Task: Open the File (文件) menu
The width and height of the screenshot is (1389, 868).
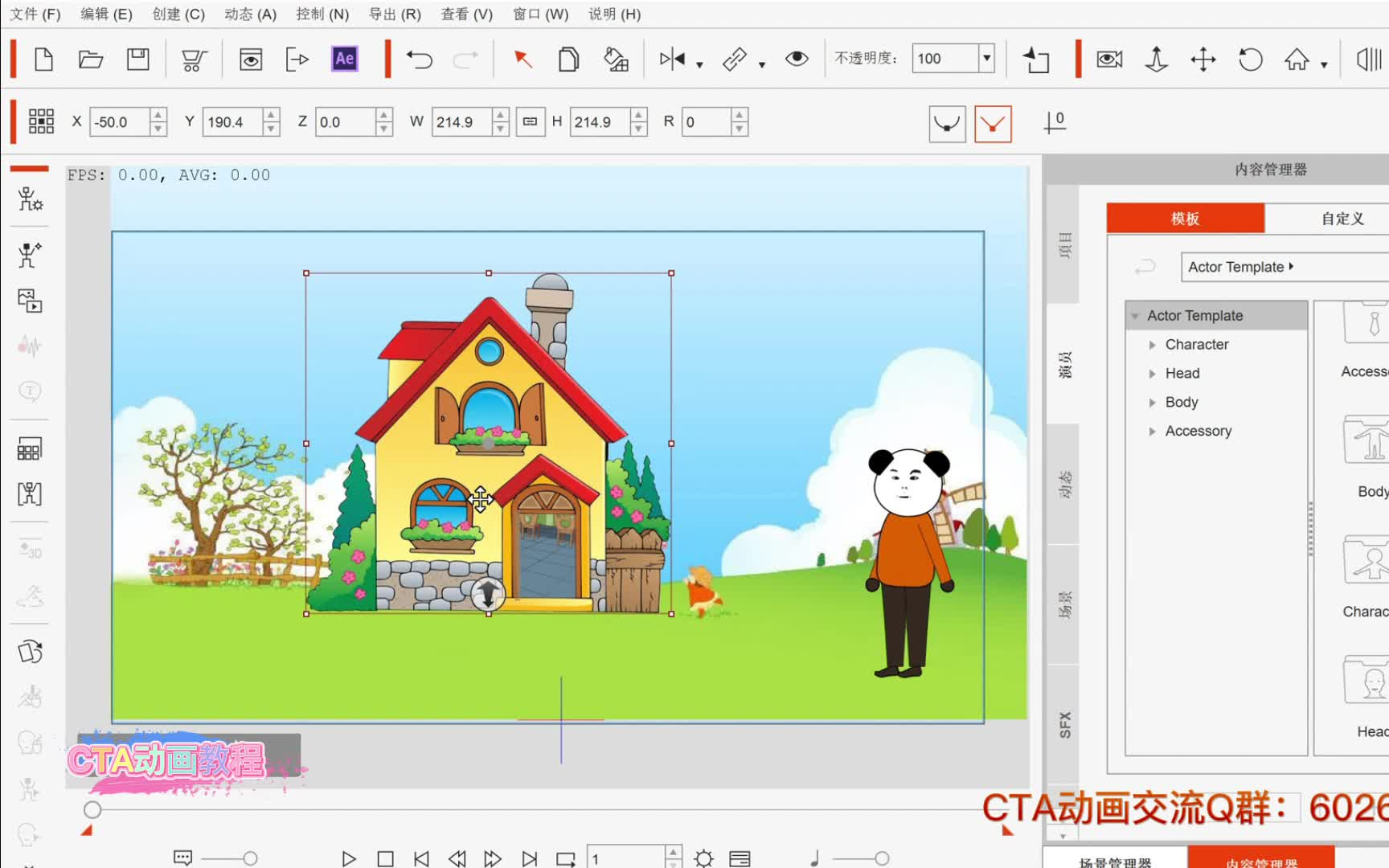Action: (35, 14)
